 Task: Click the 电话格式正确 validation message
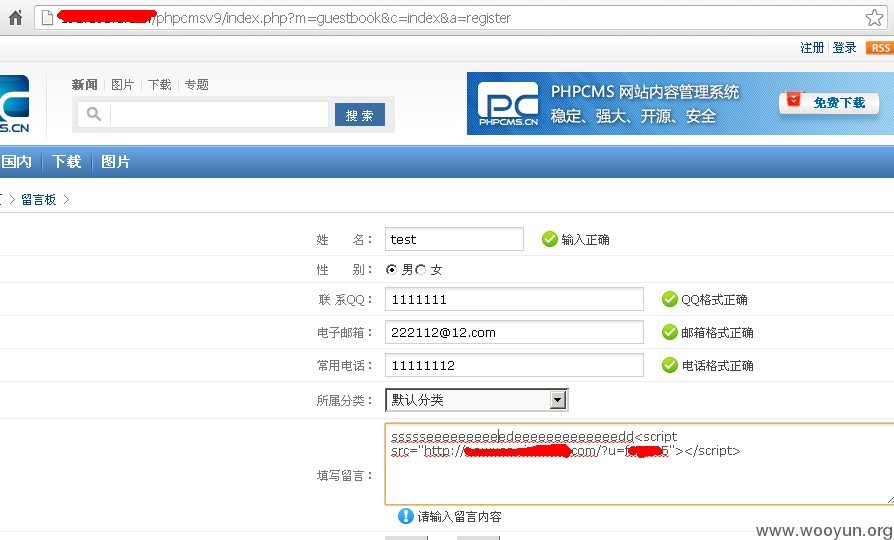point(717,366)
